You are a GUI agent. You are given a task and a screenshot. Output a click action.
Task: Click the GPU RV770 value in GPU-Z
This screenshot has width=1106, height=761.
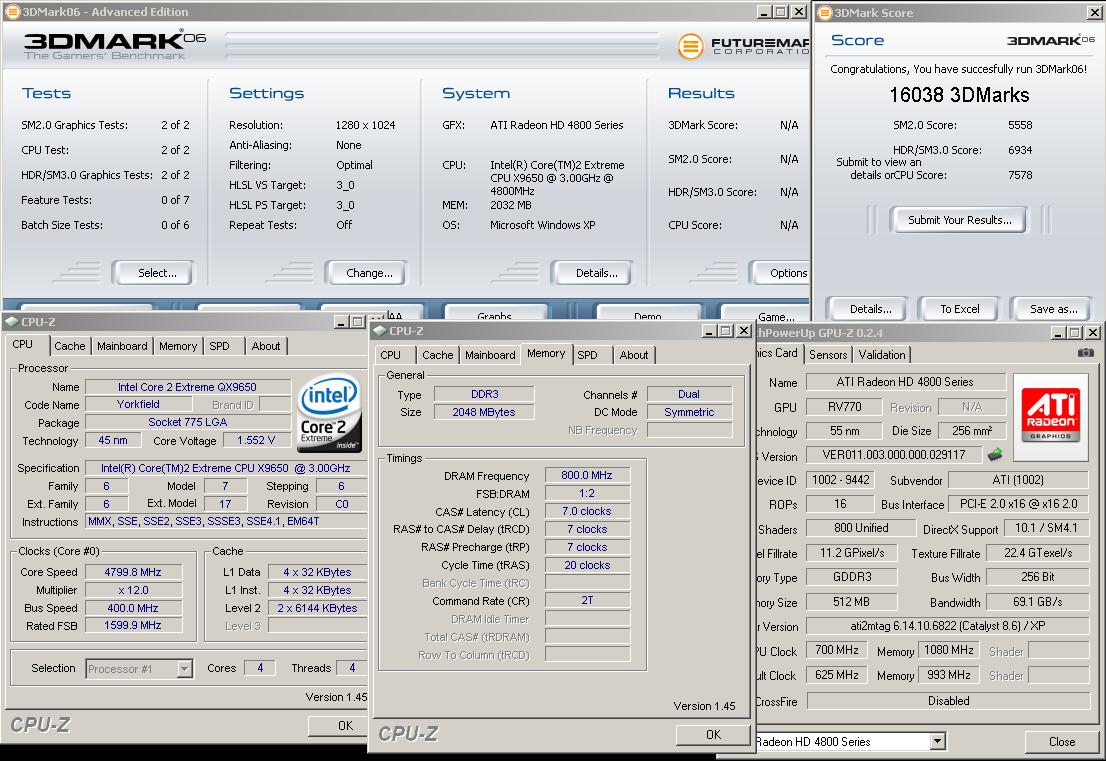coord(844,407)
